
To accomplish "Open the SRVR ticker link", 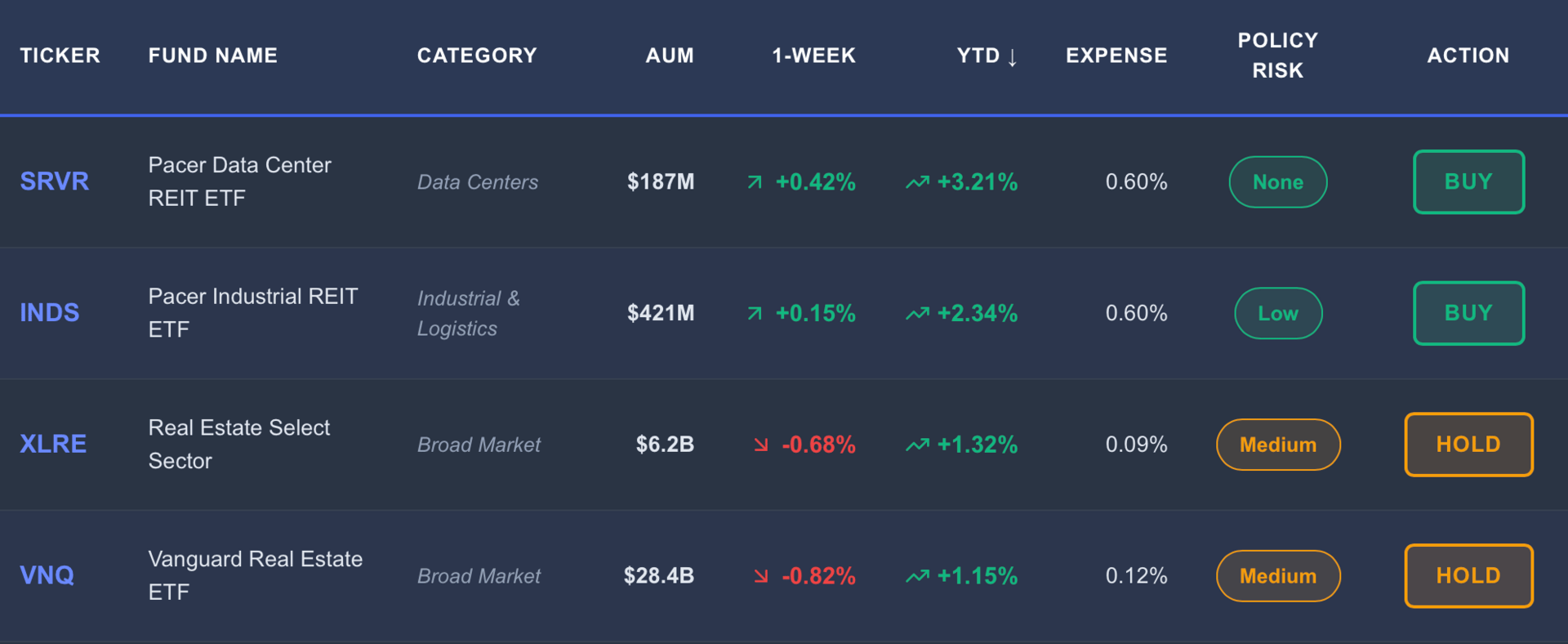I will pyautogui.click(x=54, y=181).
